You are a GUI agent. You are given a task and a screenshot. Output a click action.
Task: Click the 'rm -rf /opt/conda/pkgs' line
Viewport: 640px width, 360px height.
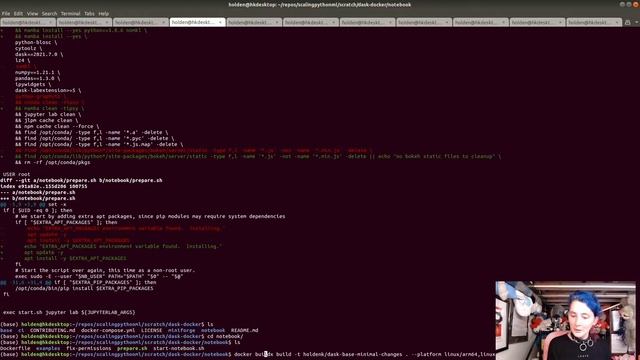(x=53, y=162)
